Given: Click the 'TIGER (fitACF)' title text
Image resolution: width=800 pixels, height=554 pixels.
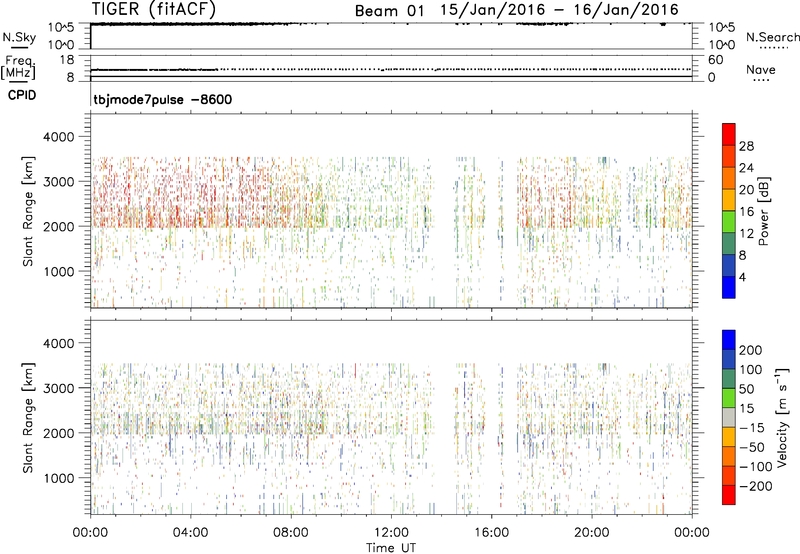Looking at the screenshot, I should tap(154, 9).
